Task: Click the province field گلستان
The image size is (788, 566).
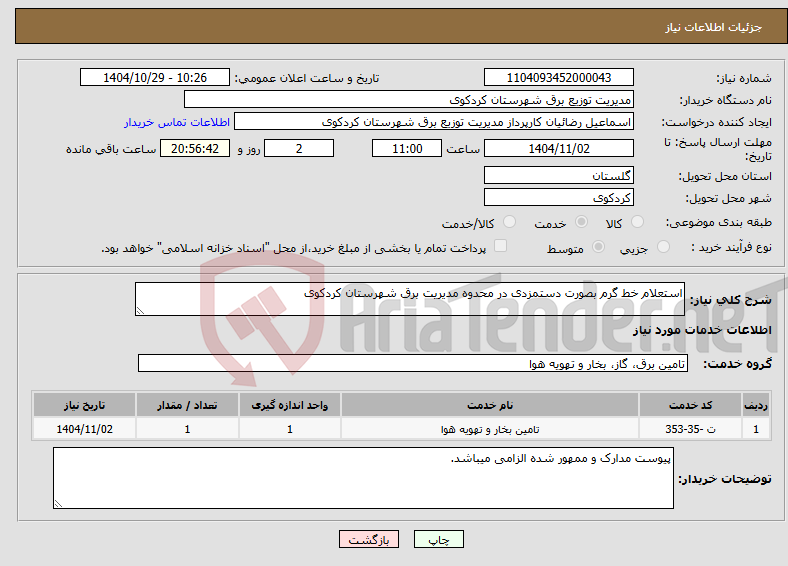Action: 558,175
